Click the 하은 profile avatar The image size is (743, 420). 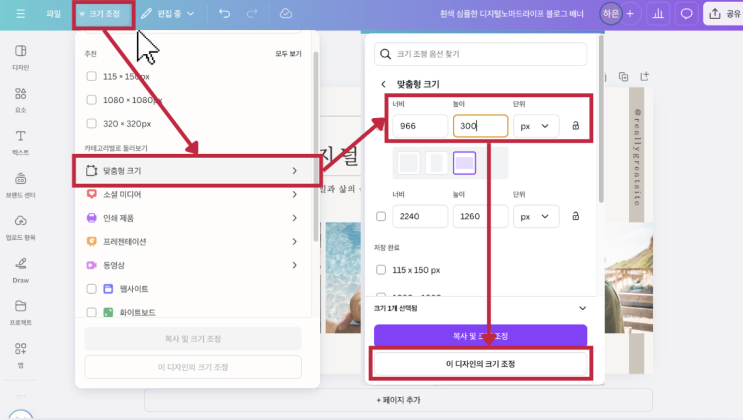coord(610,14)
